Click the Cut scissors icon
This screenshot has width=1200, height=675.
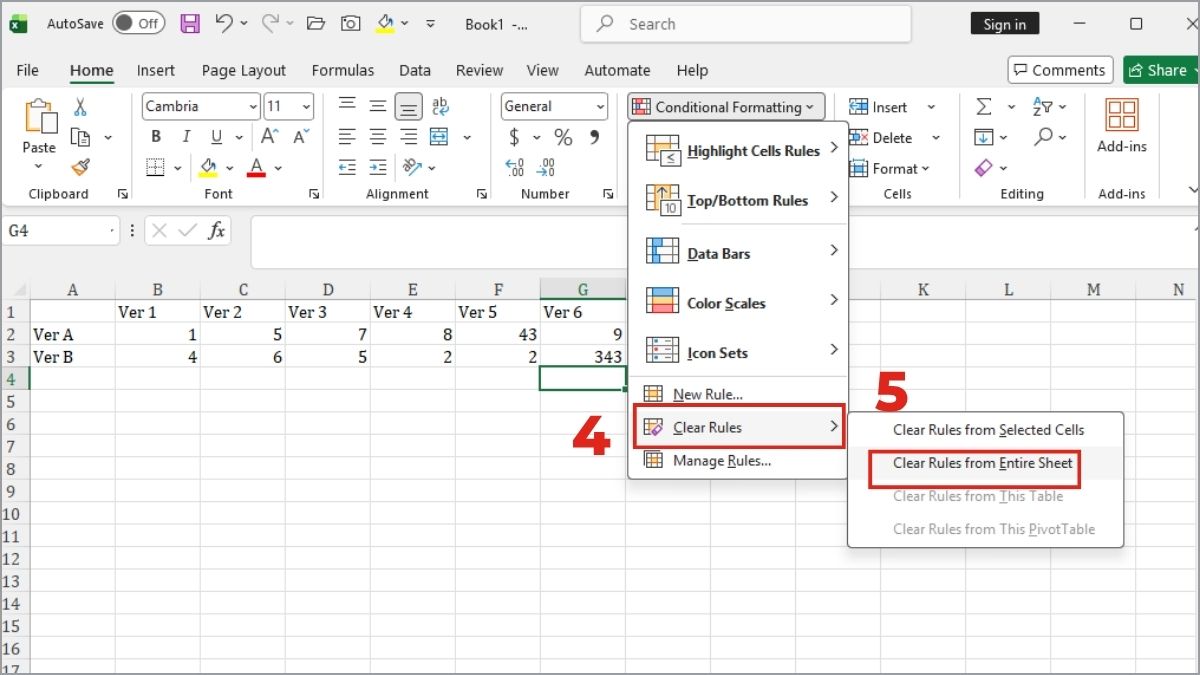pyautogui.click(x=80, y=107)
